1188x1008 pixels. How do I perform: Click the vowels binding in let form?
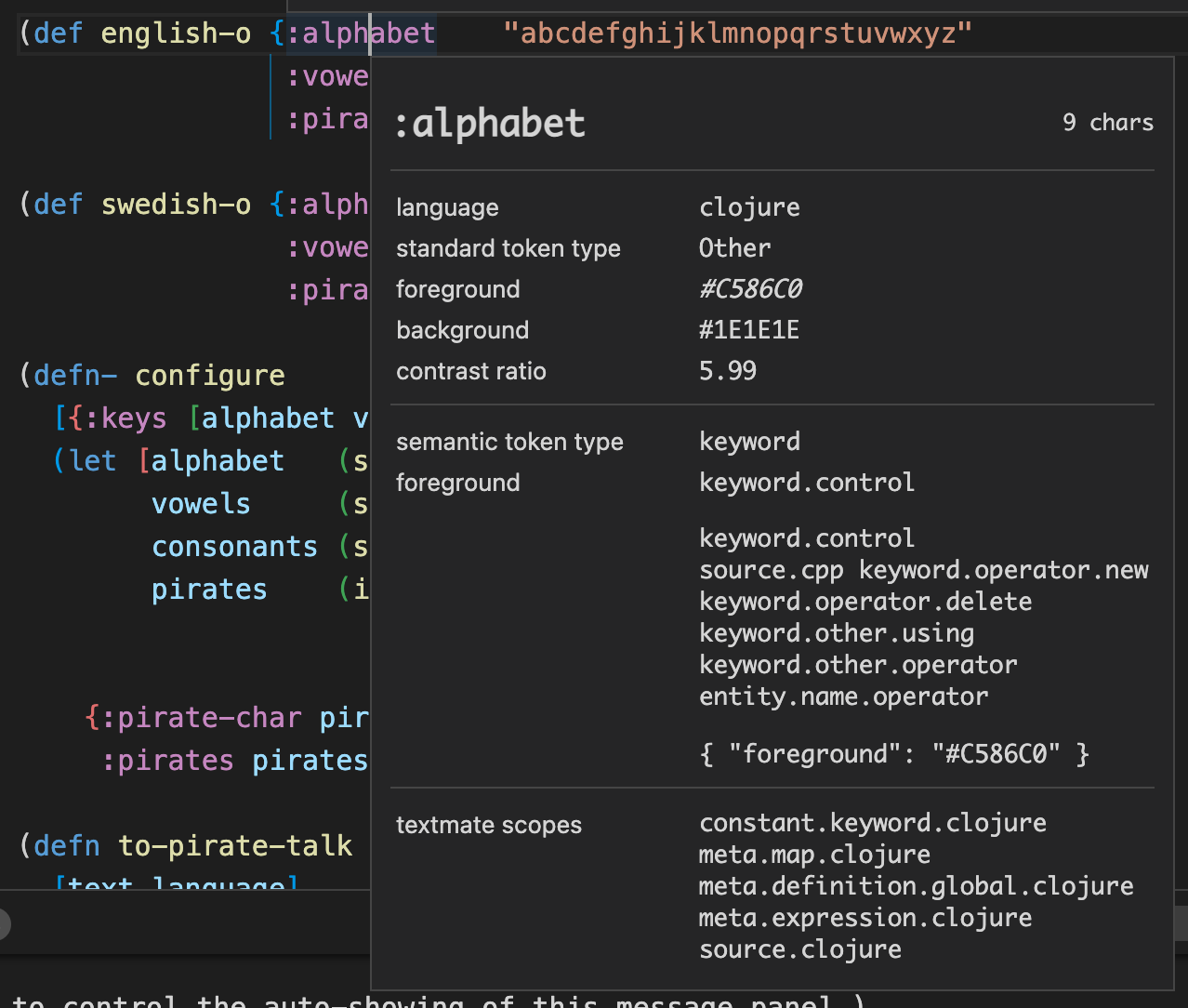point(201,504)
